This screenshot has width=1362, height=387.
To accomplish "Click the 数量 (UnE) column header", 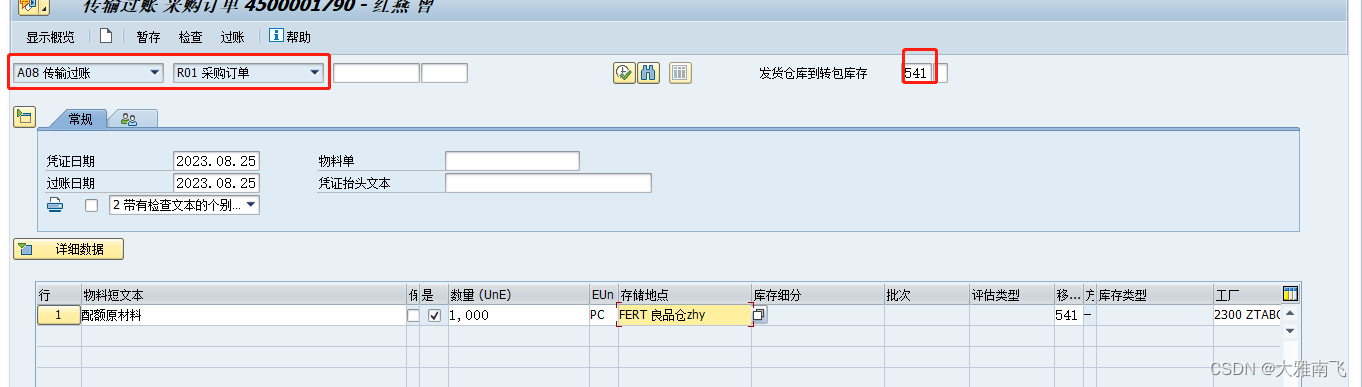I will click(x=518, y=295).
